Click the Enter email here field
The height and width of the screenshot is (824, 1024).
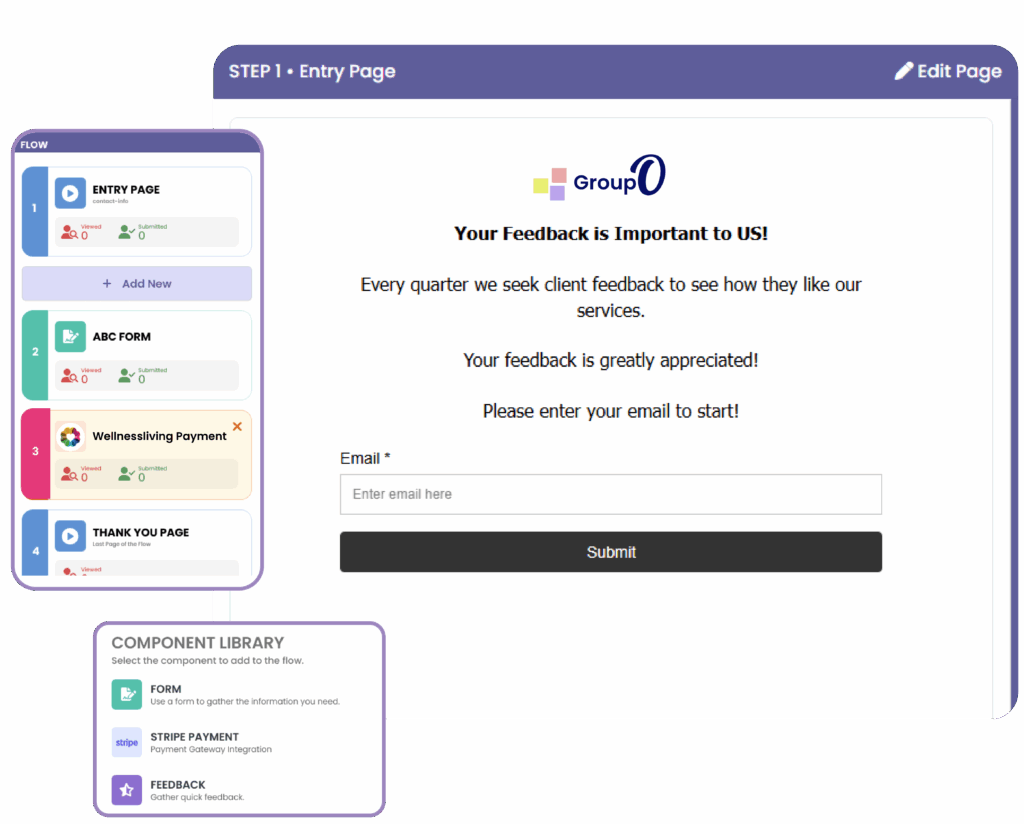click(610, 494)
